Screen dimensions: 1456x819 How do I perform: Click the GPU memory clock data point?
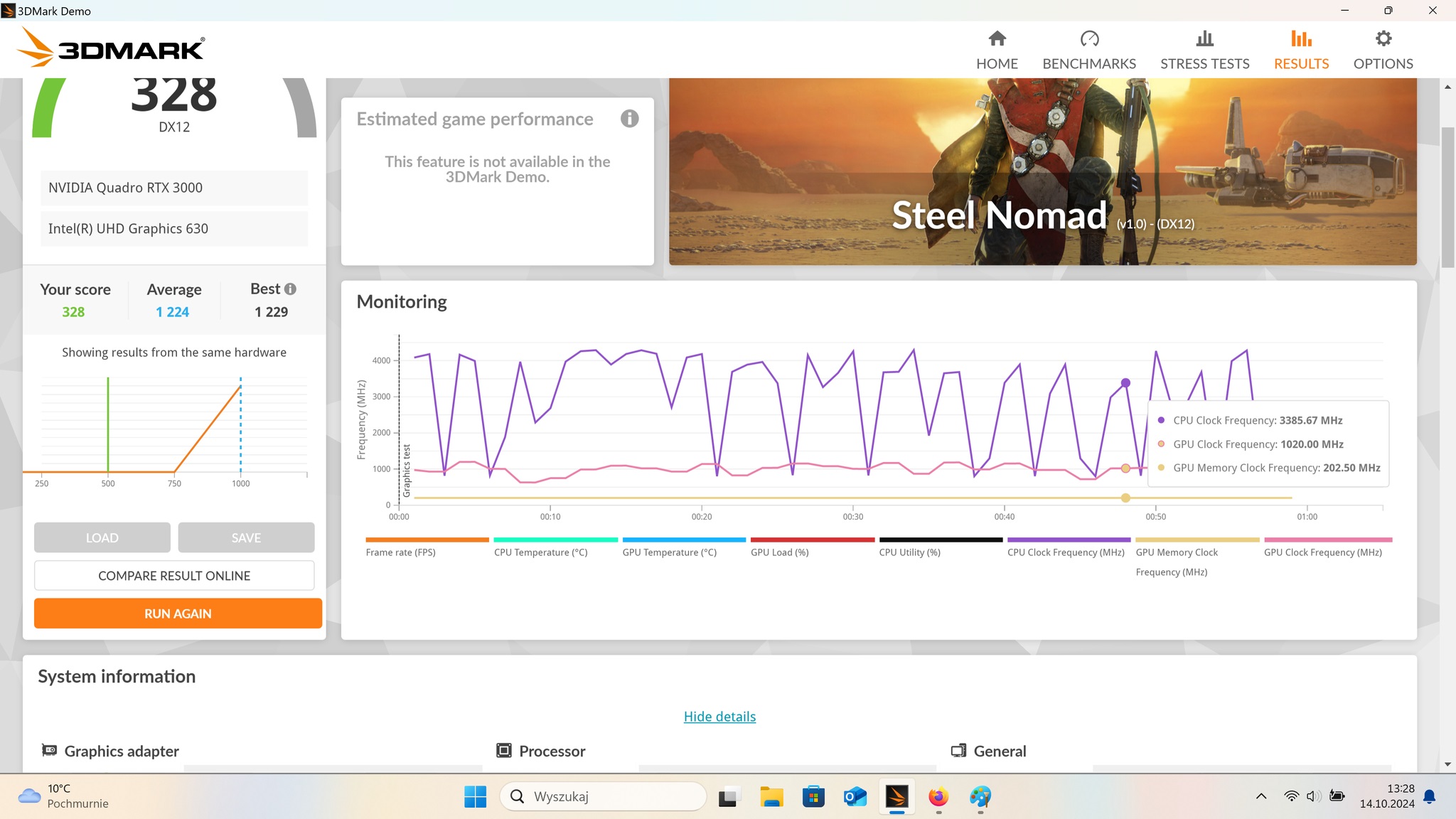(x=1125, y=498)
